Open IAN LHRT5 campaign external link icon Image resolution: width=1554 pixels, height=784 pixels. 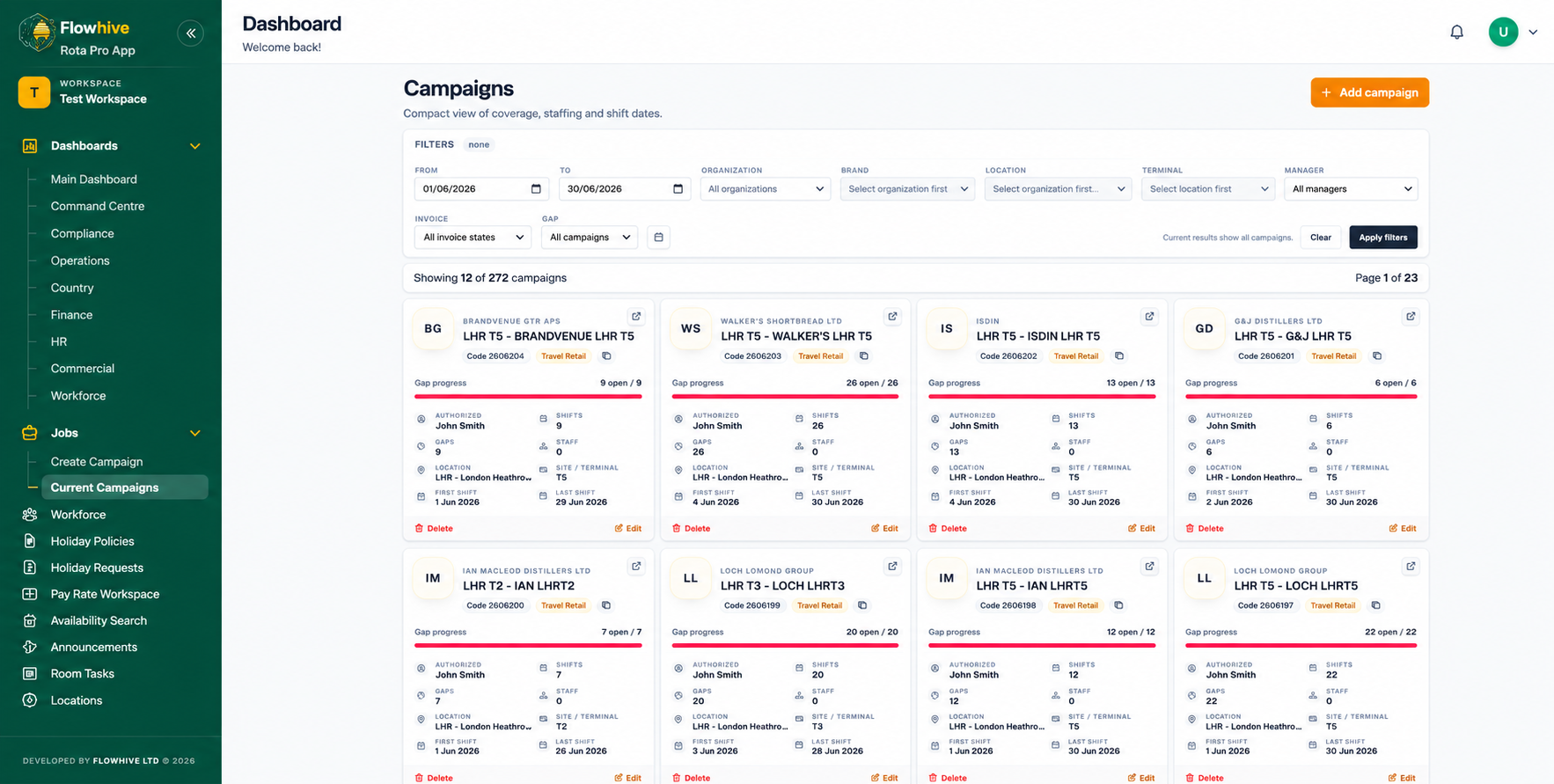click(x=1149, y=567)
